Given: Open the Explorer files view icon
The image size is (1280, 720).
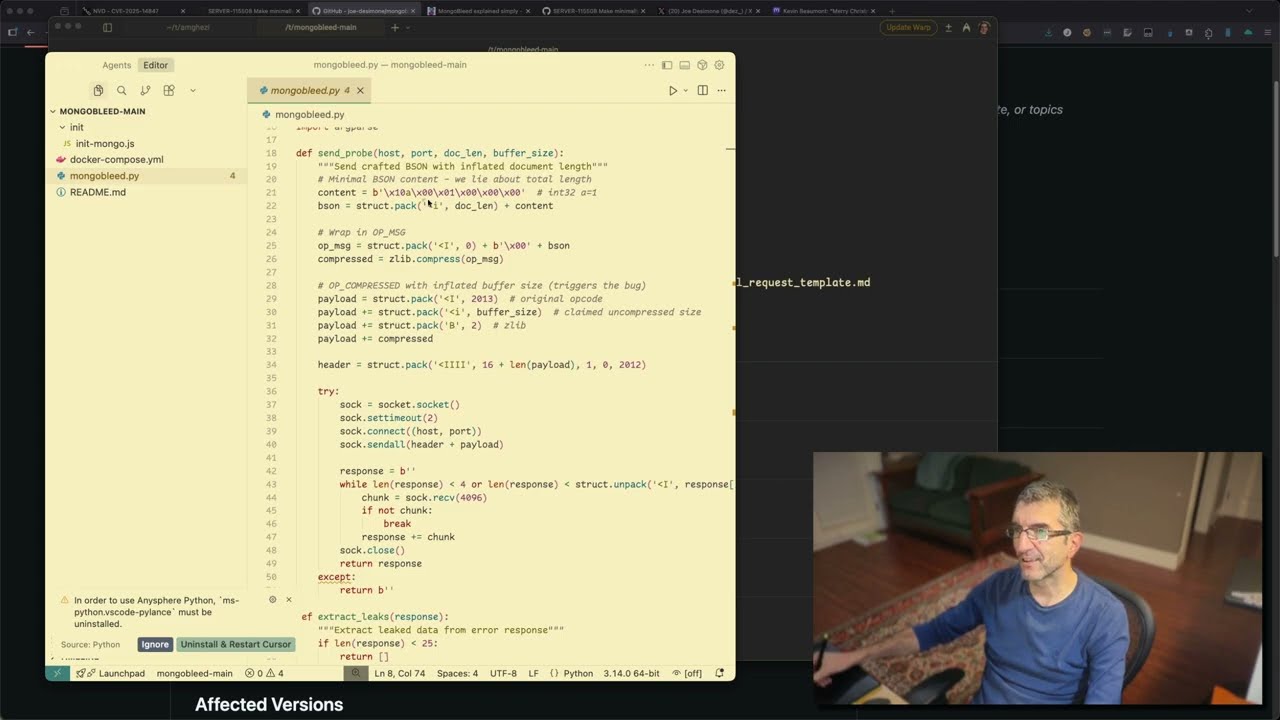Looking at the screenshot, I should [x=98, y=90].
